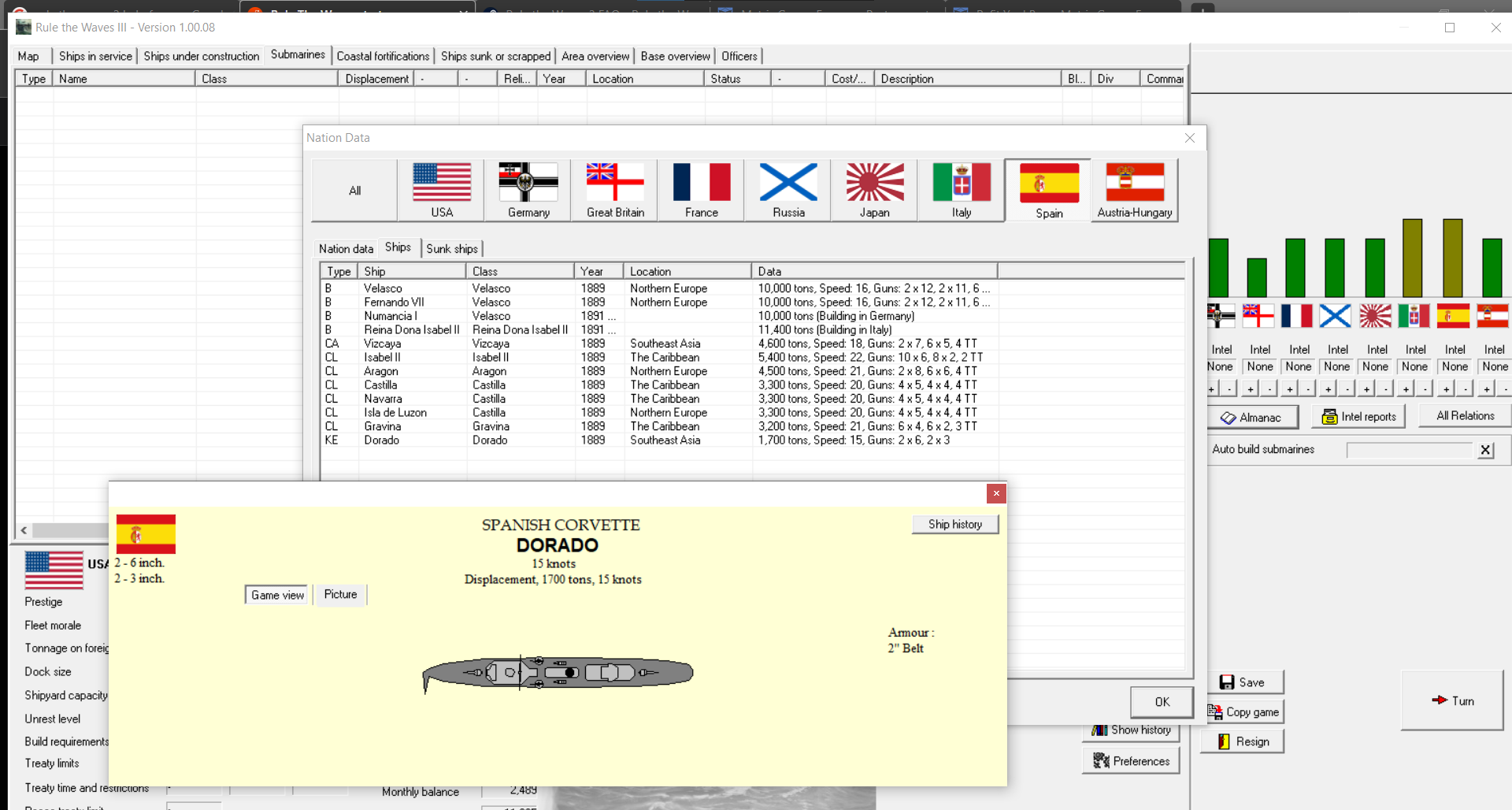Click Copy game
Screen dimensions: 1512x810
[x=1244, y=712]
